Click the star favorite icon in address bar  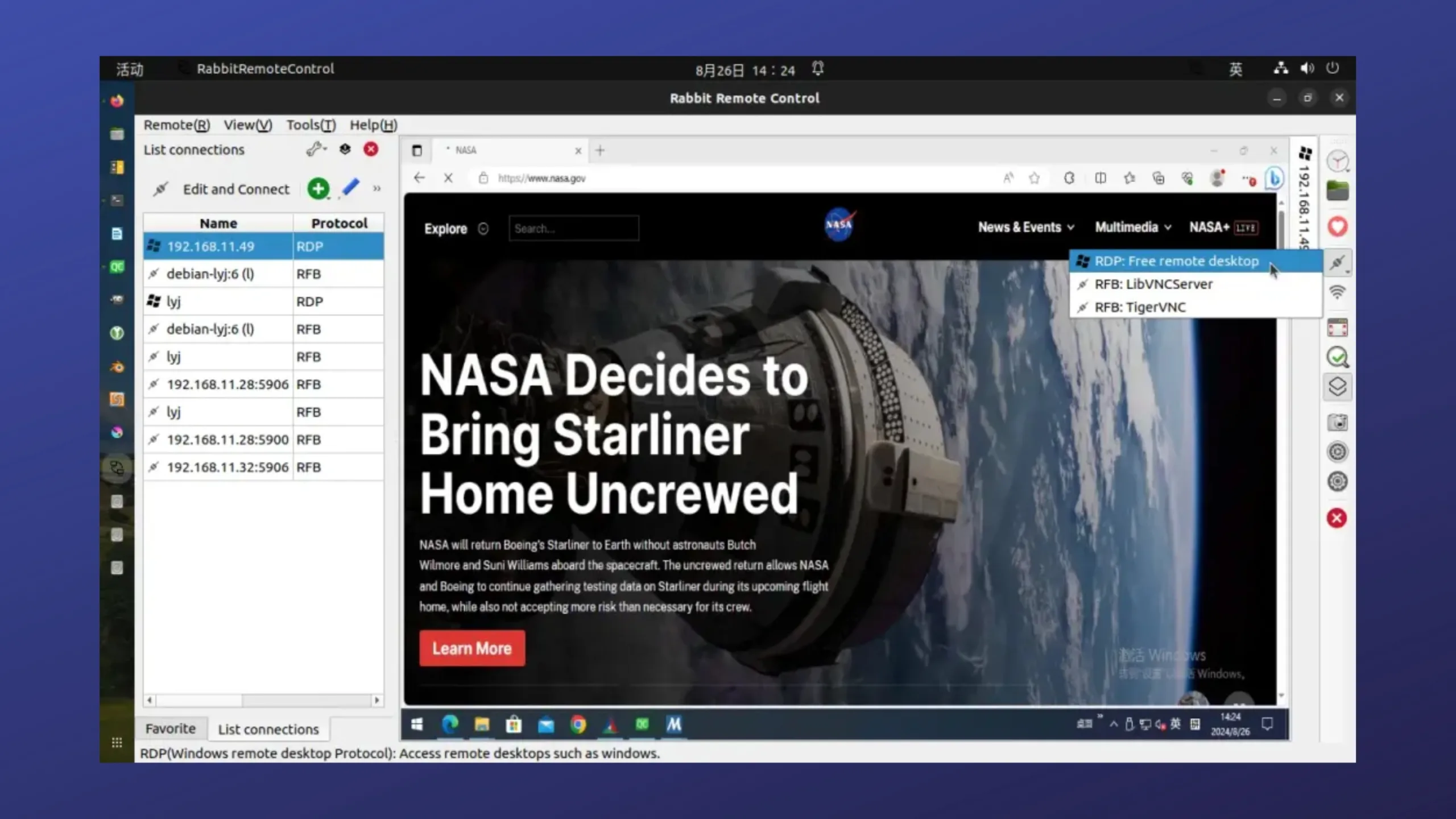[x=1035, y=179]
